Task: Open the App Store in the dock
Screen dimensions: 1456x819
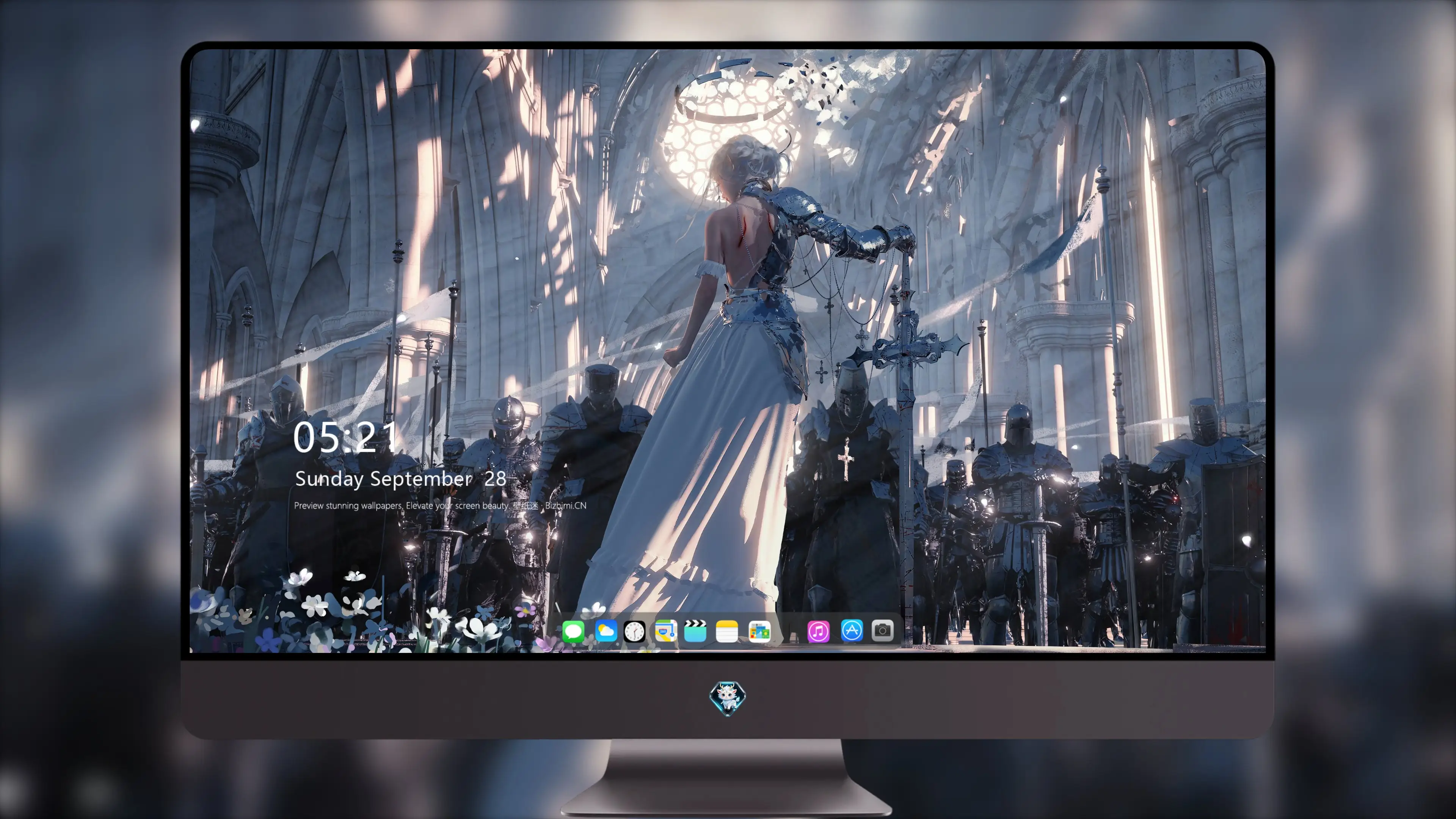Action: [852, 630]
